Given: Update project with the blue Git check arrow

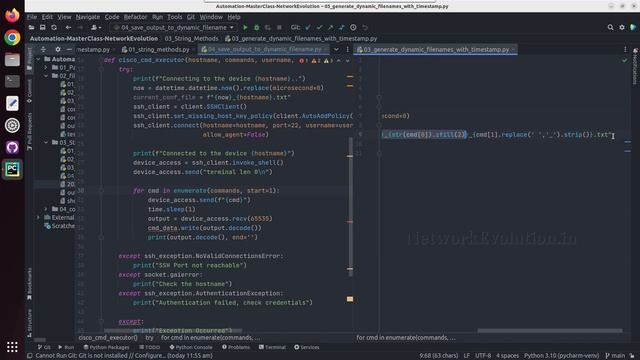Looking at the screenshot, I should 308,27.
